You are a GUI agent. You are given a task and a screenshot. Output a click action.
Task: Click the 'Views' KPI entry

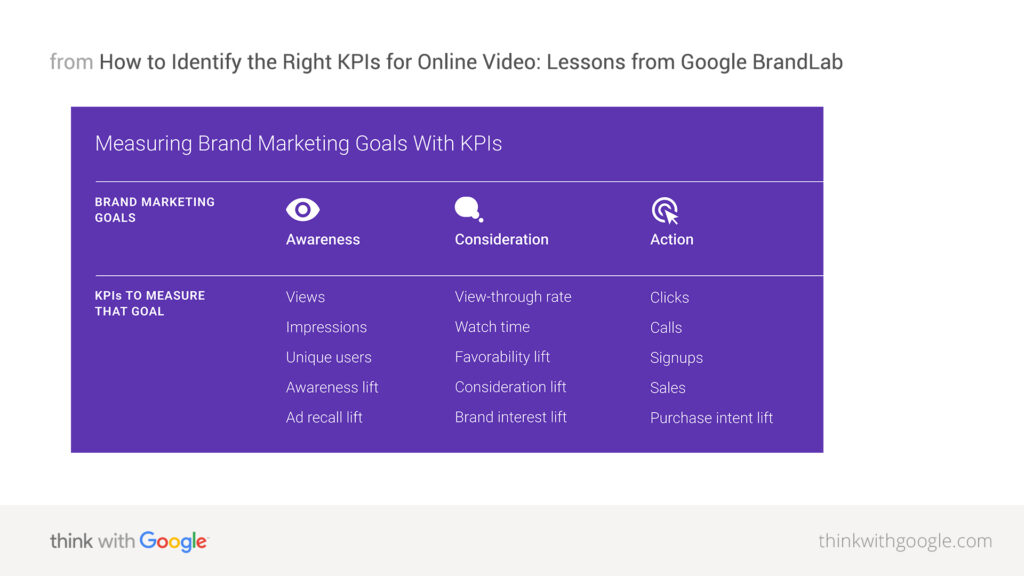click(305, 297)
